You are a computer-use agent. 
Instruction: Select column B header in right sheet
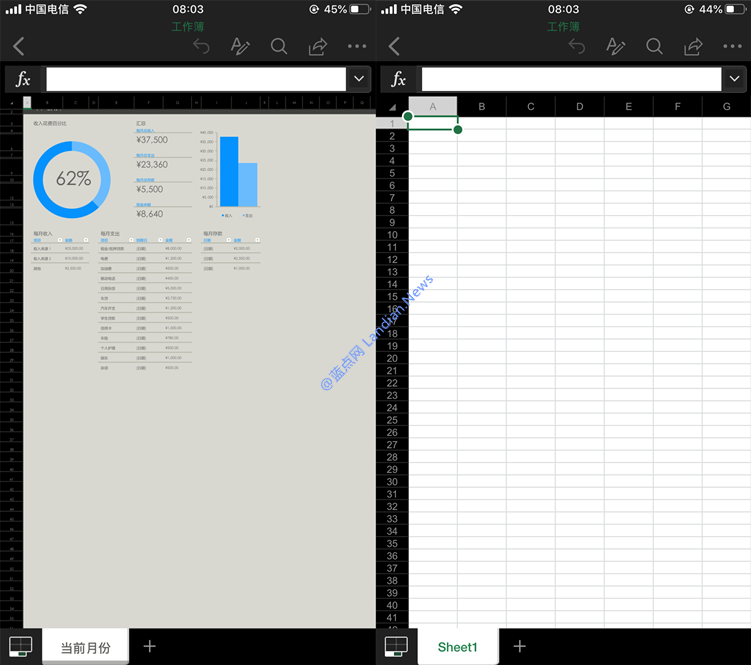pos(482,106)
